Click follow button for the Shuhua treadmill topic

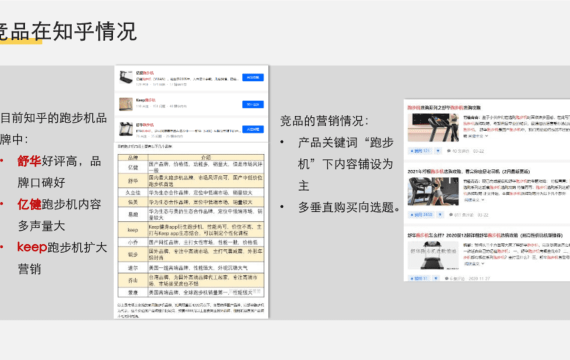[x=253, y=129]
